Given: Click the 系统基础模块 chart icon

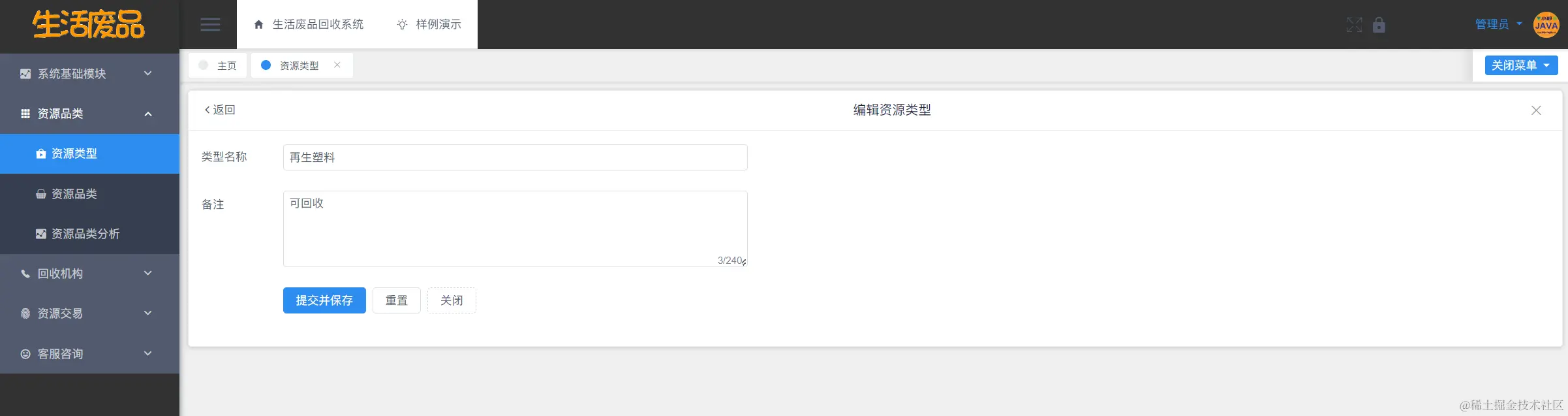Looking at the screenshot, I should pos(25,74).
